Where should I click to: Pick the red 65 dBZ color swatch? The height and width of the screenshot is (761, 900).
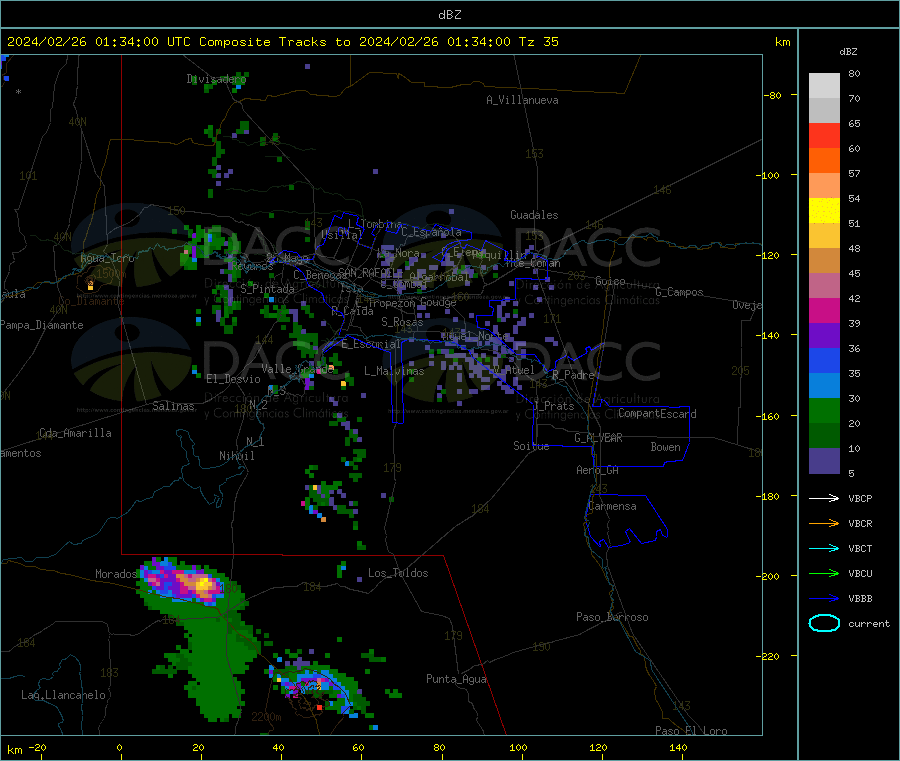(x=824, y=135)
